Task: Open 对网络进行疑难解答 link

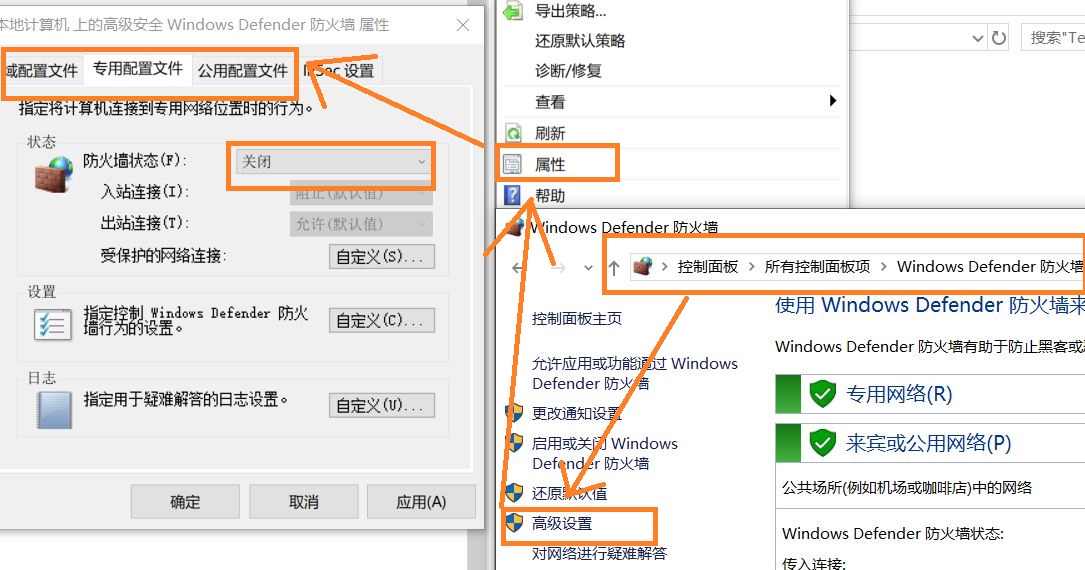Action: tap(599, 553)
